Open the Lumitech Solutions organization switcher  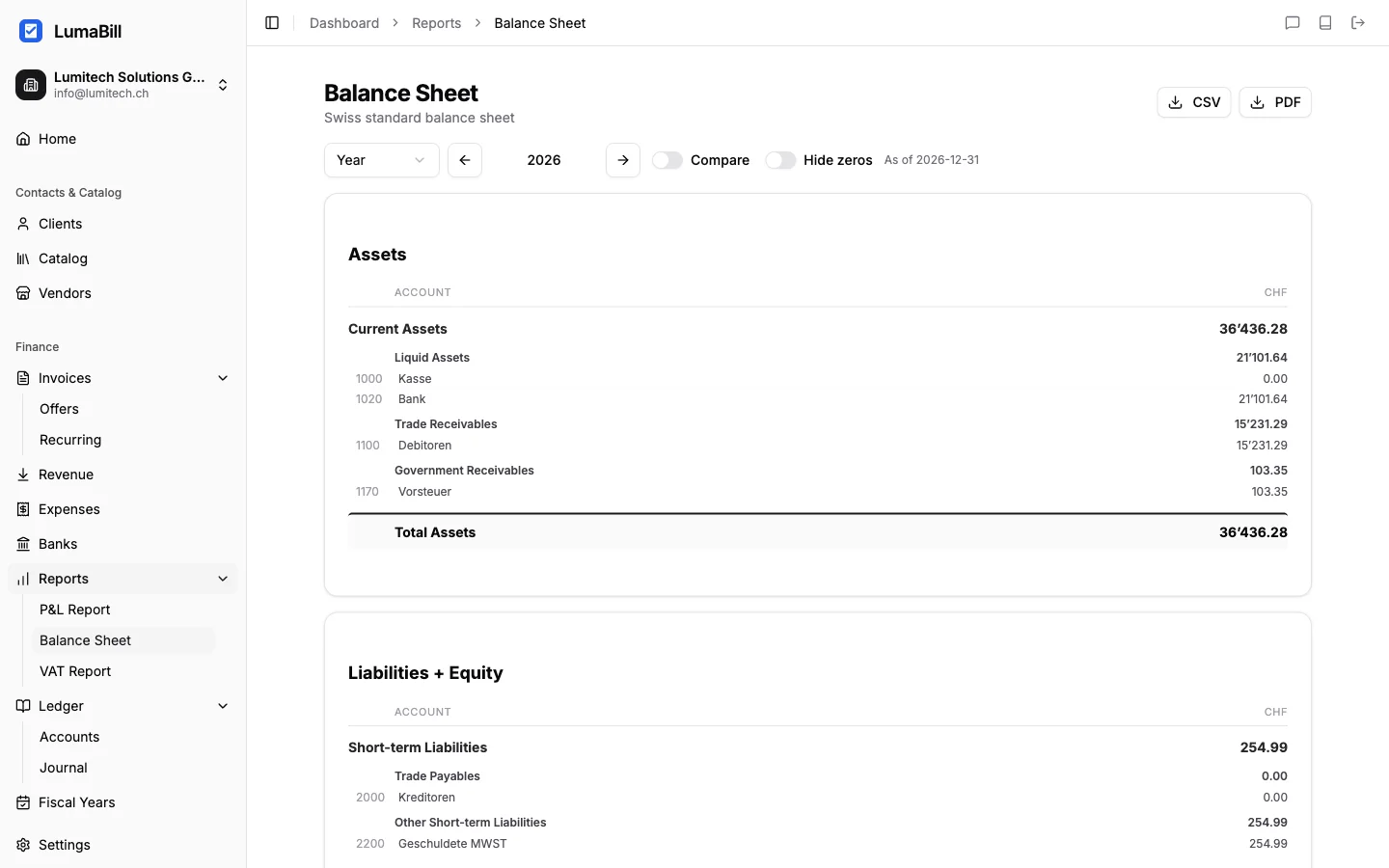(123, 85)
